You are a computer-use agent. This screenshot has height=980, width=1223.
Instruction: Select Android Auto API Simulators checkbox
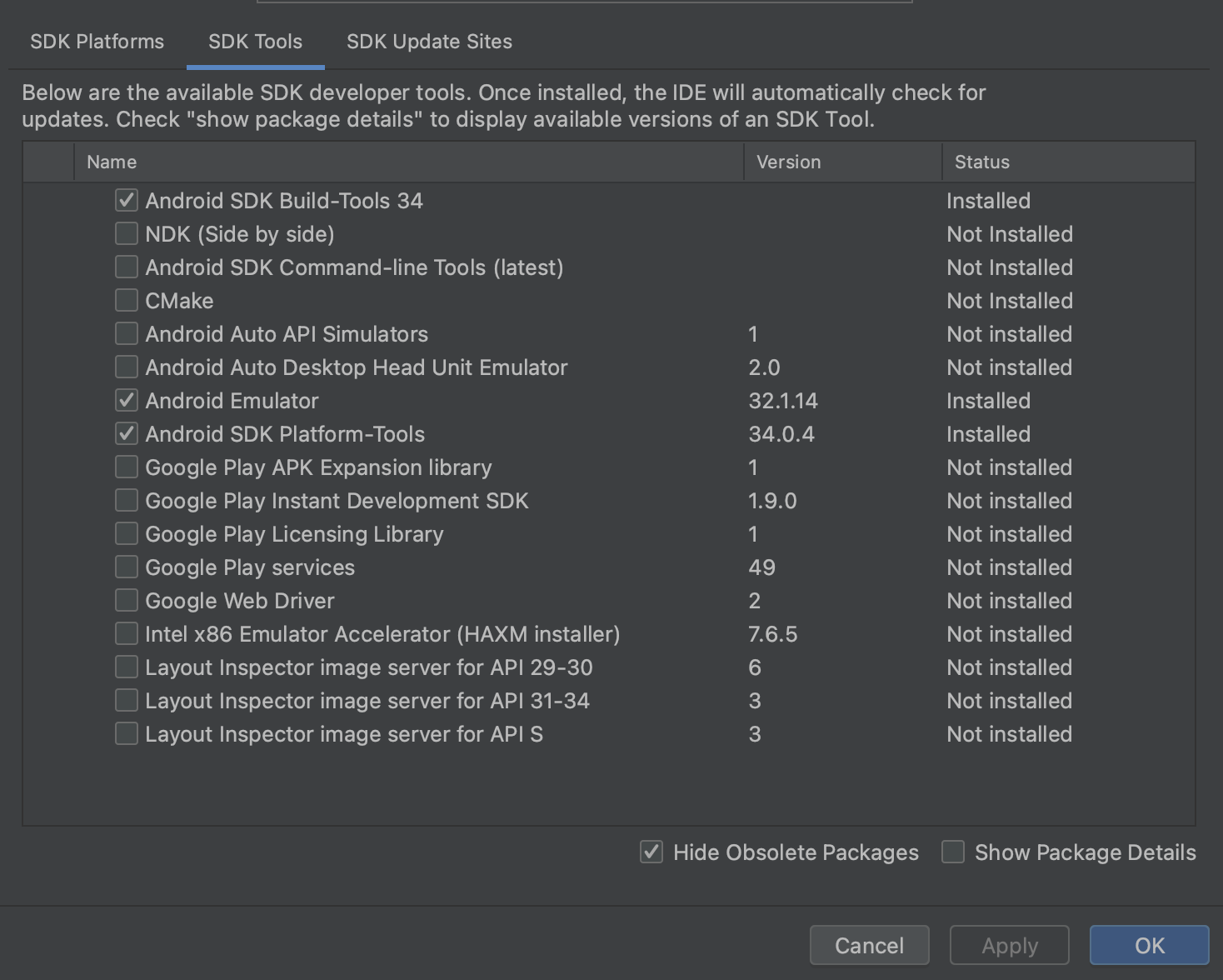(x=127, y=334)
